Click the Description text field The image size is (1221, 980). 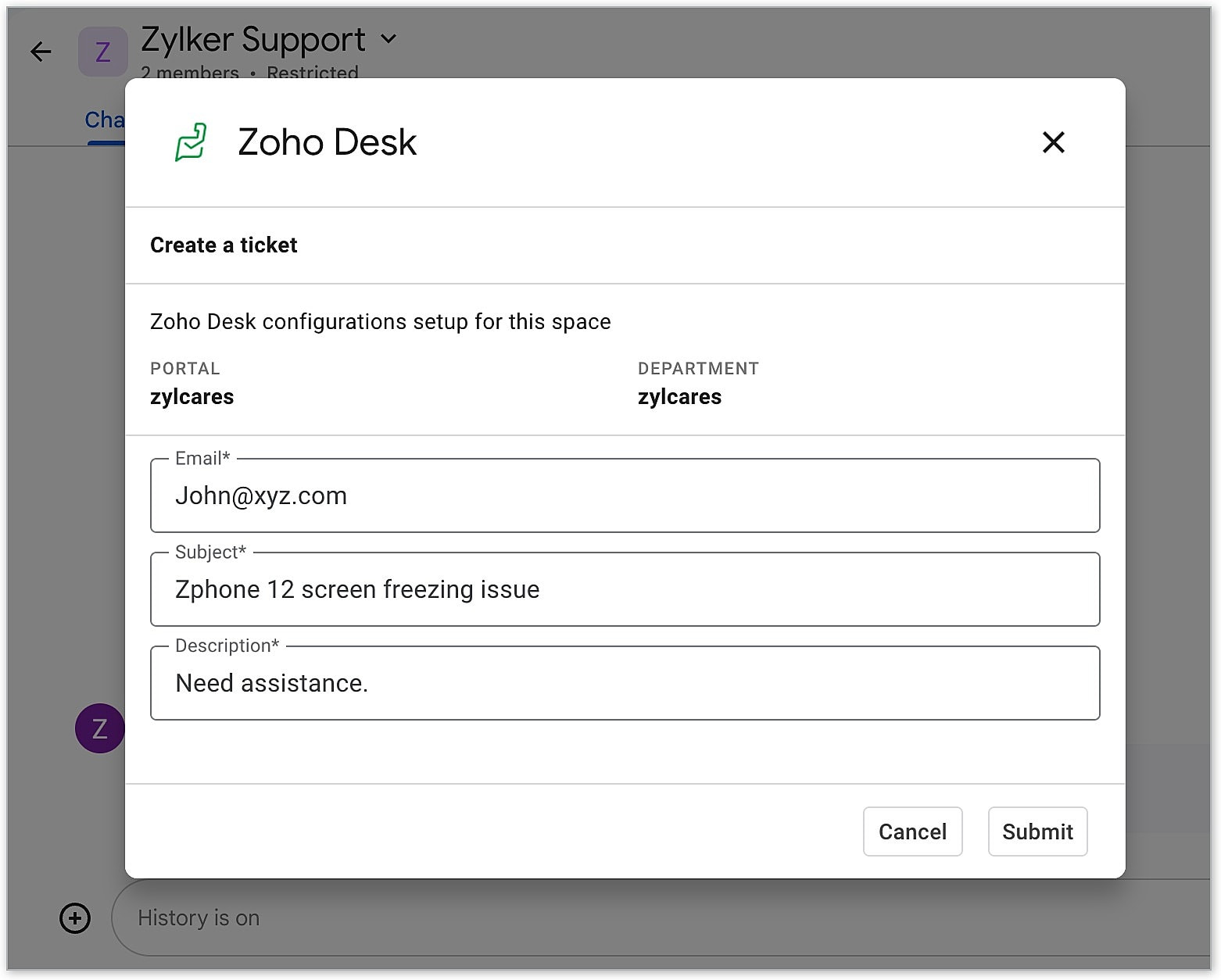[625, 684]
